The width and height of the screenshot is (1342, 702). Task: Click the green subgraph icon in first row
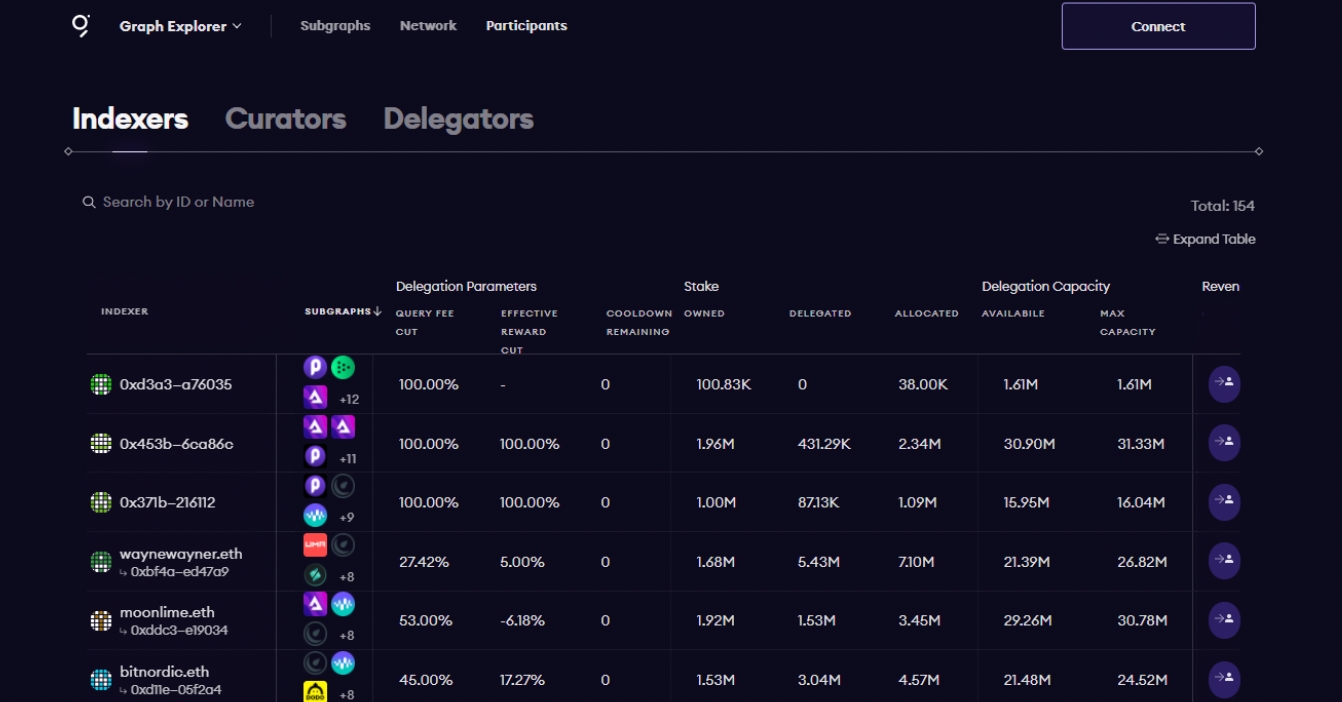(x=343, y=367)
